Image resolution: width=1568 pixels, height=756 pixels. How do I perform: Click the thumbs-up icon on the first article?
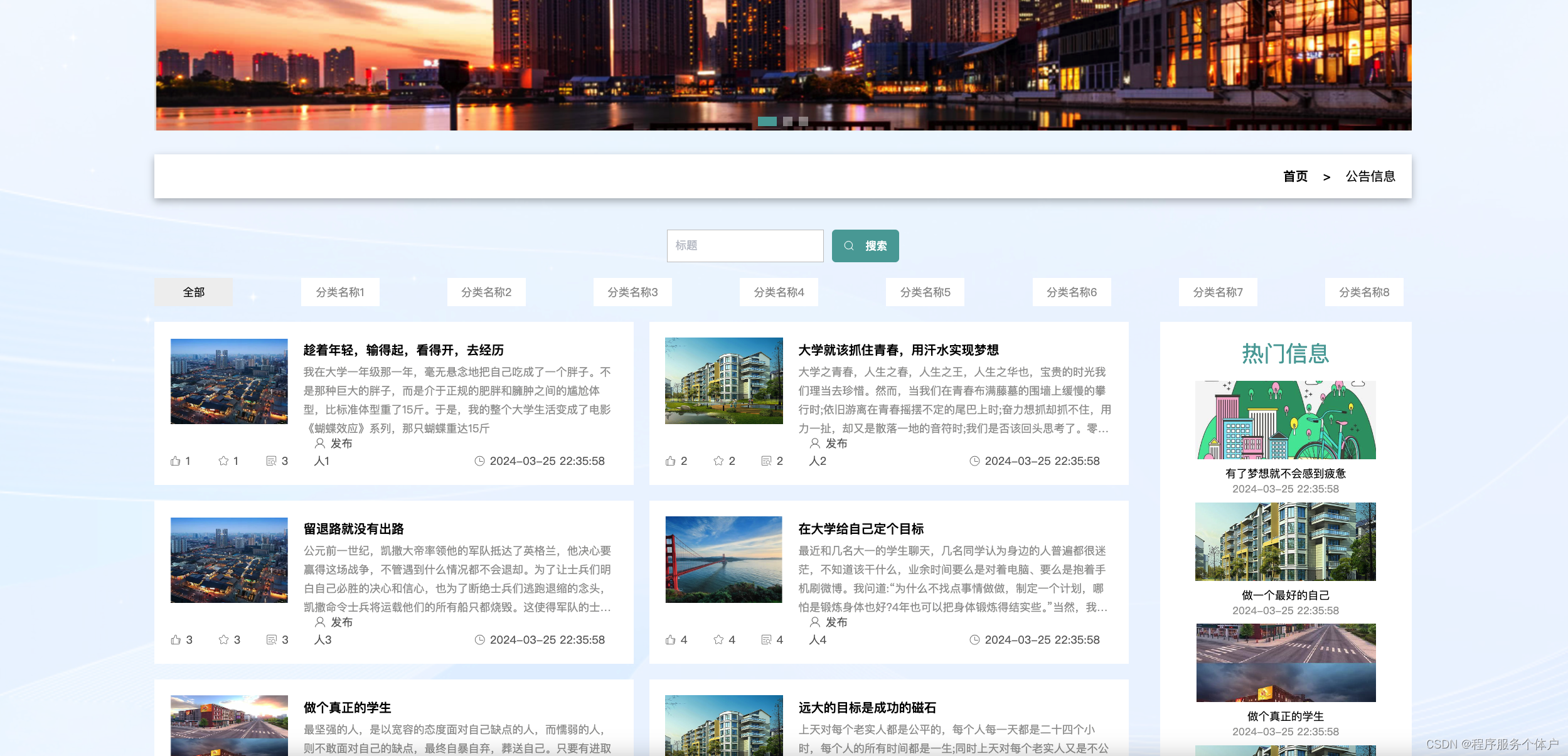tap(176, 461)
